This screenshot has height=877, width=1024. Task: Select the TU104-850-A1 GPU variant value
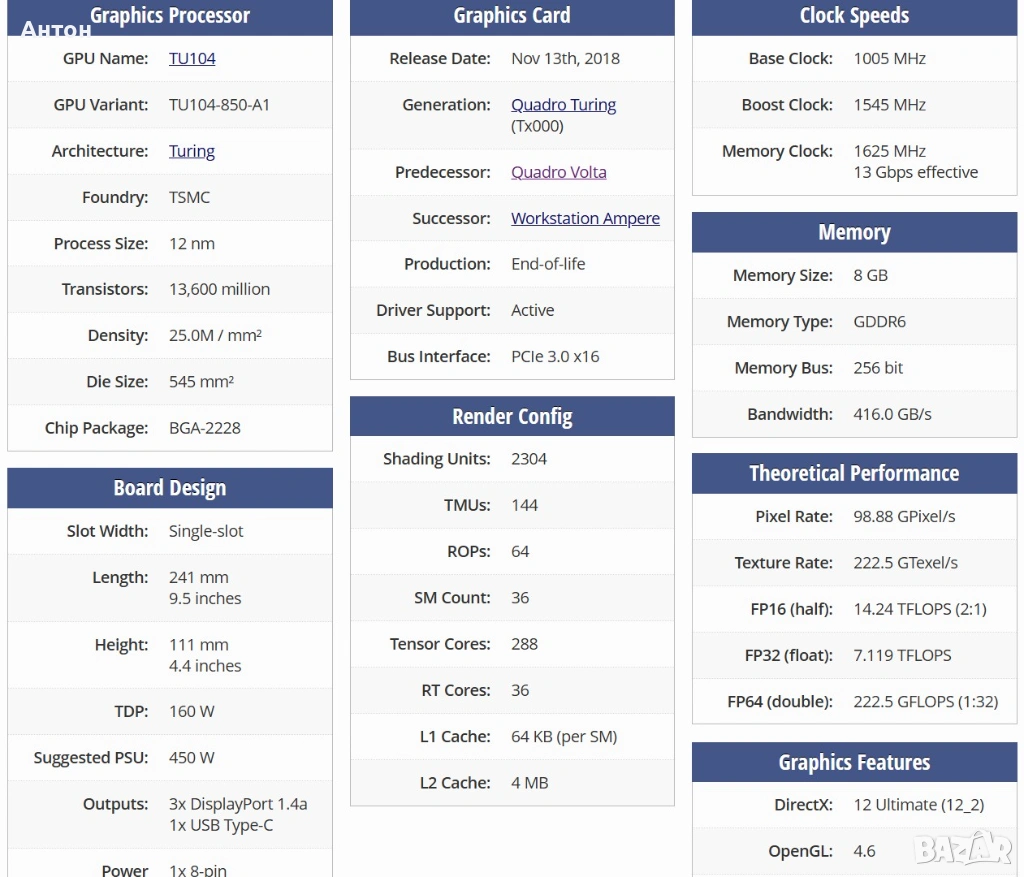[219, 104]
